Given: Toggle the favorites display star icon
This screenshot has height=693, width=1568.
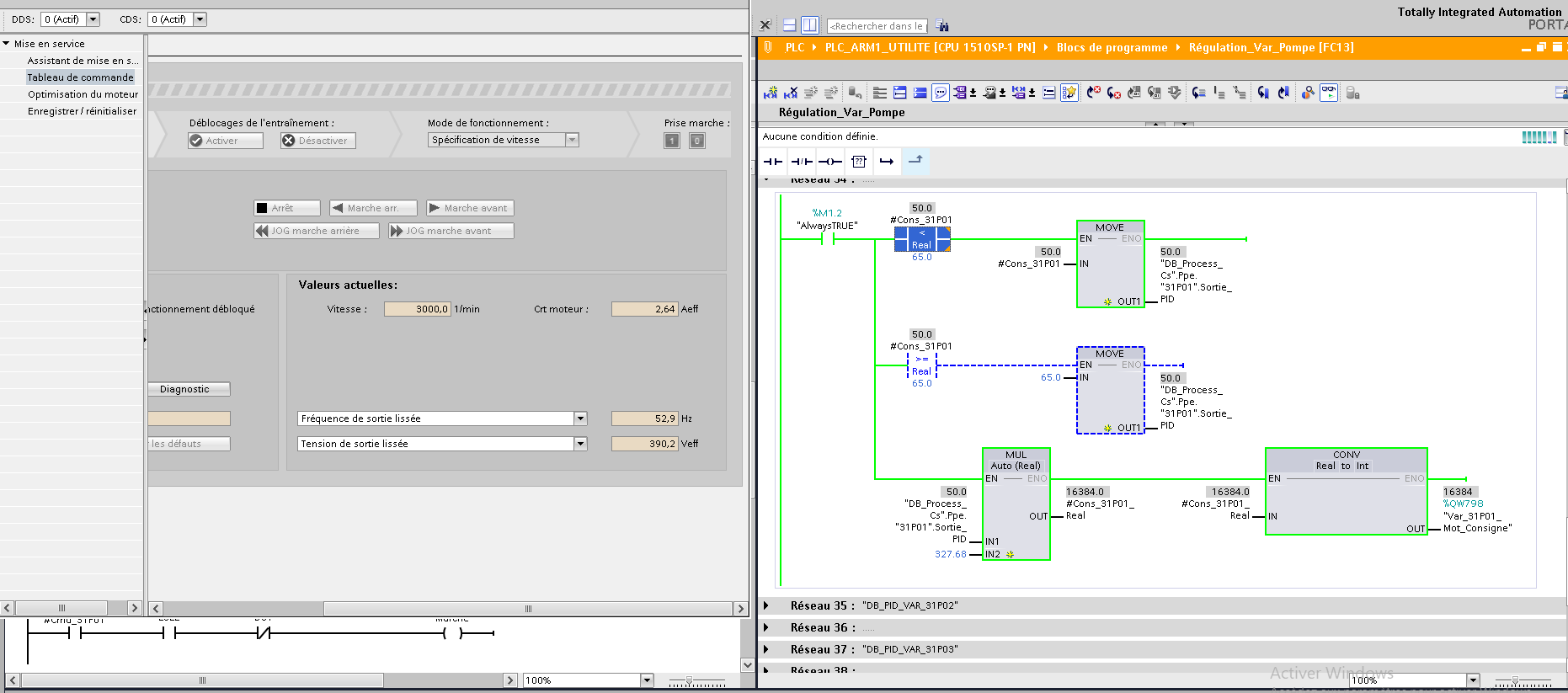Looking at the screenshot, I should 1069,93.
